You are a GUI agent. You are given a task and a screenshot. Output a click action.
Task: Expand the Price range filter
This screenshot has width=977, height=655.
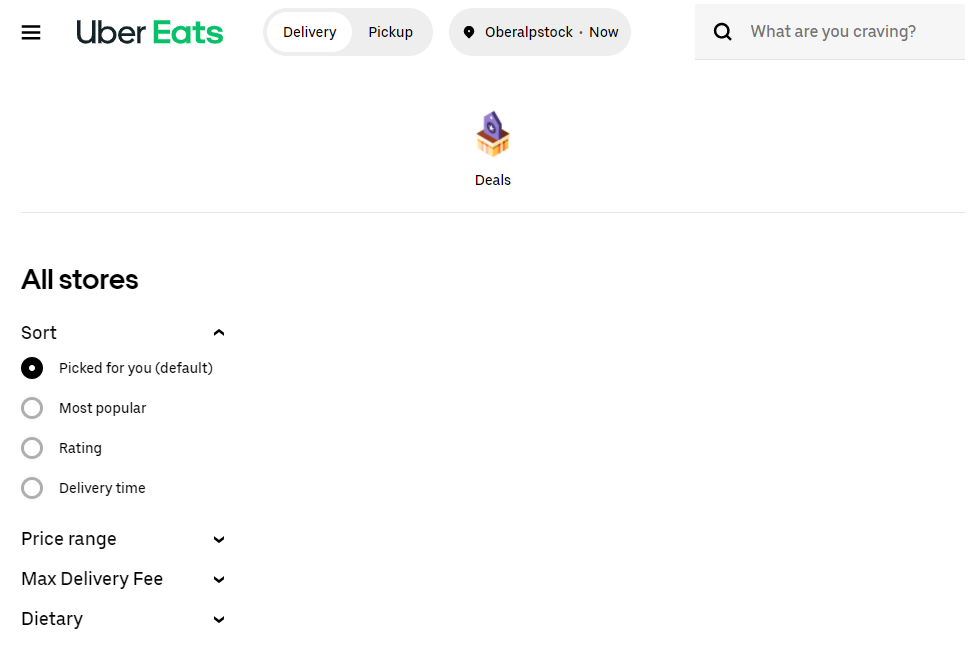(123, 539)
